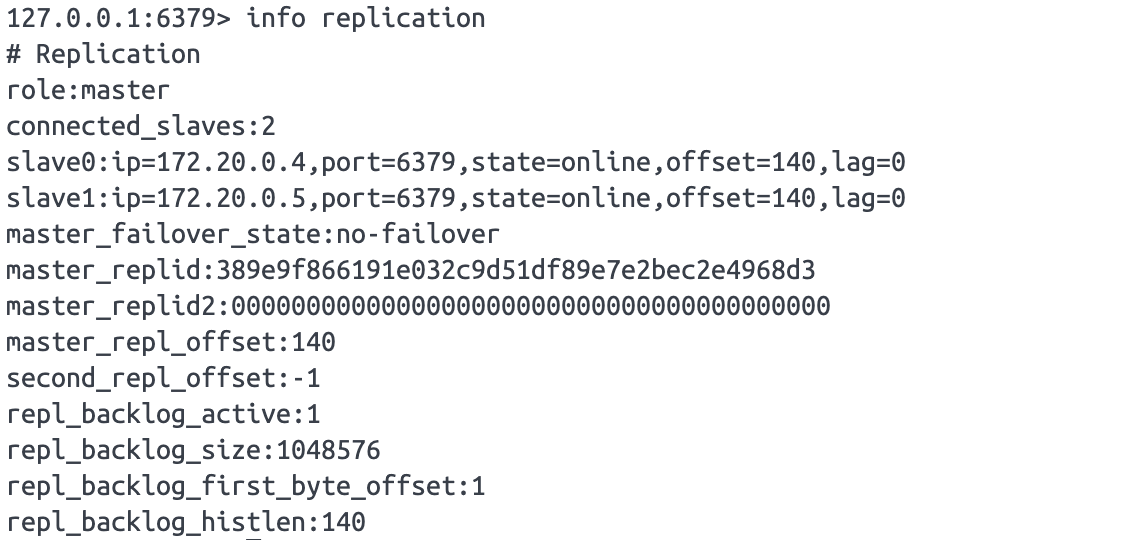Click the master_repl_offset:140 line

click(x=171, y=343)
